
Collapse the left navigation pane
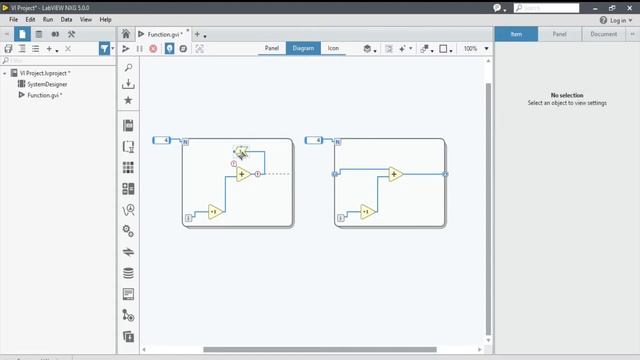7,34
